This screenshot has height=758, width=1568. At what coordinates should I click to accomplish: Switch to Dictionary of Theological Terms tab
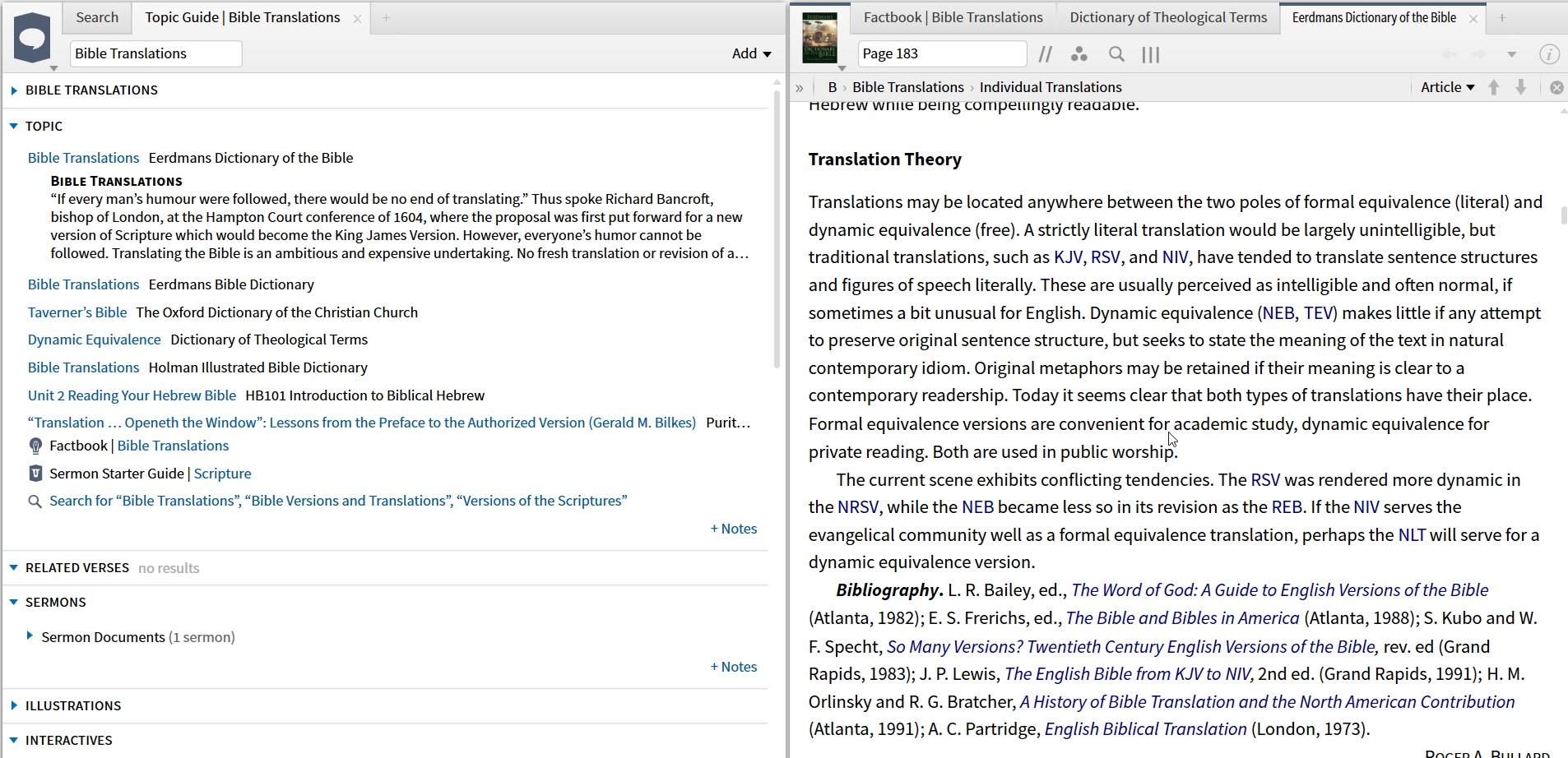1168,17
